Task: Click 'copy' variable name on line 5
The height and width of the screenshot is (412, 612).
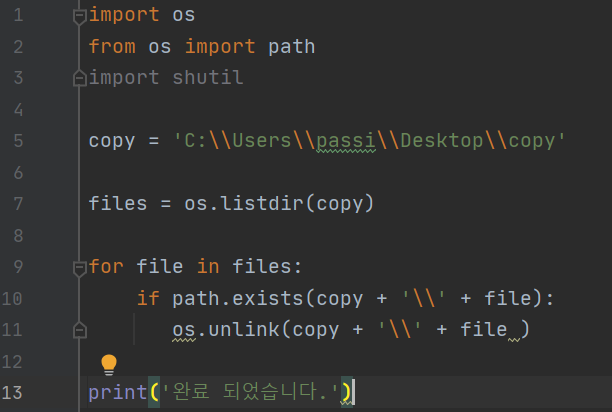Action: point(112,141)
